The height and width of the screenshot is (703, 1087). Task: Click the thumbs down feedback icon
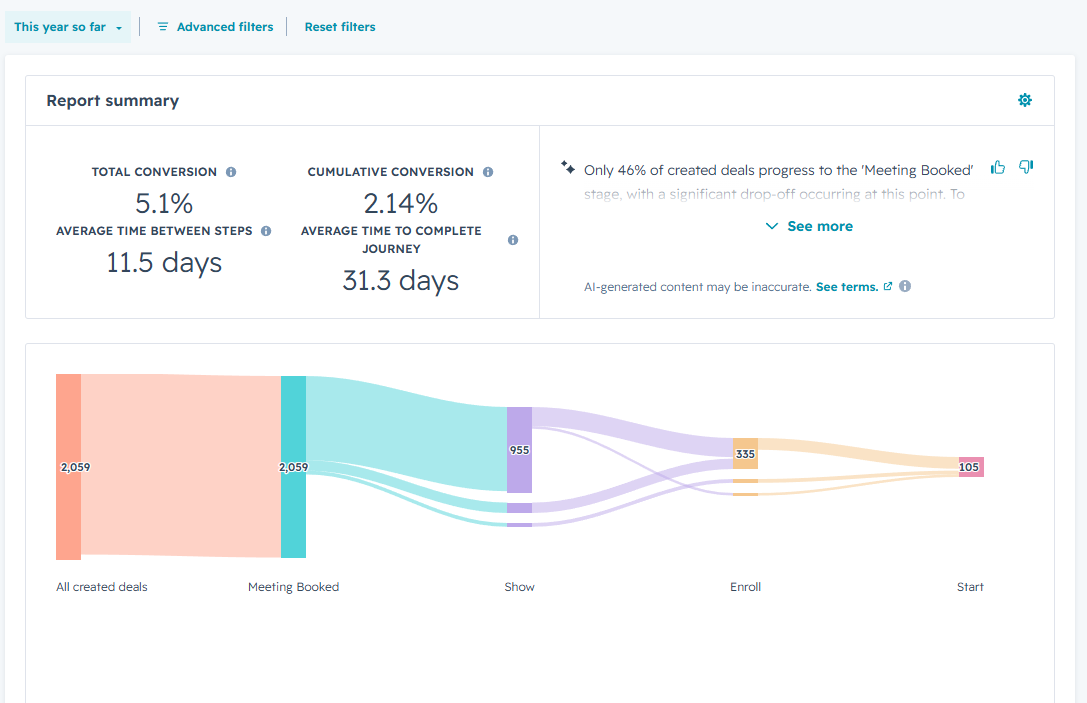(x=1026, y=166)
